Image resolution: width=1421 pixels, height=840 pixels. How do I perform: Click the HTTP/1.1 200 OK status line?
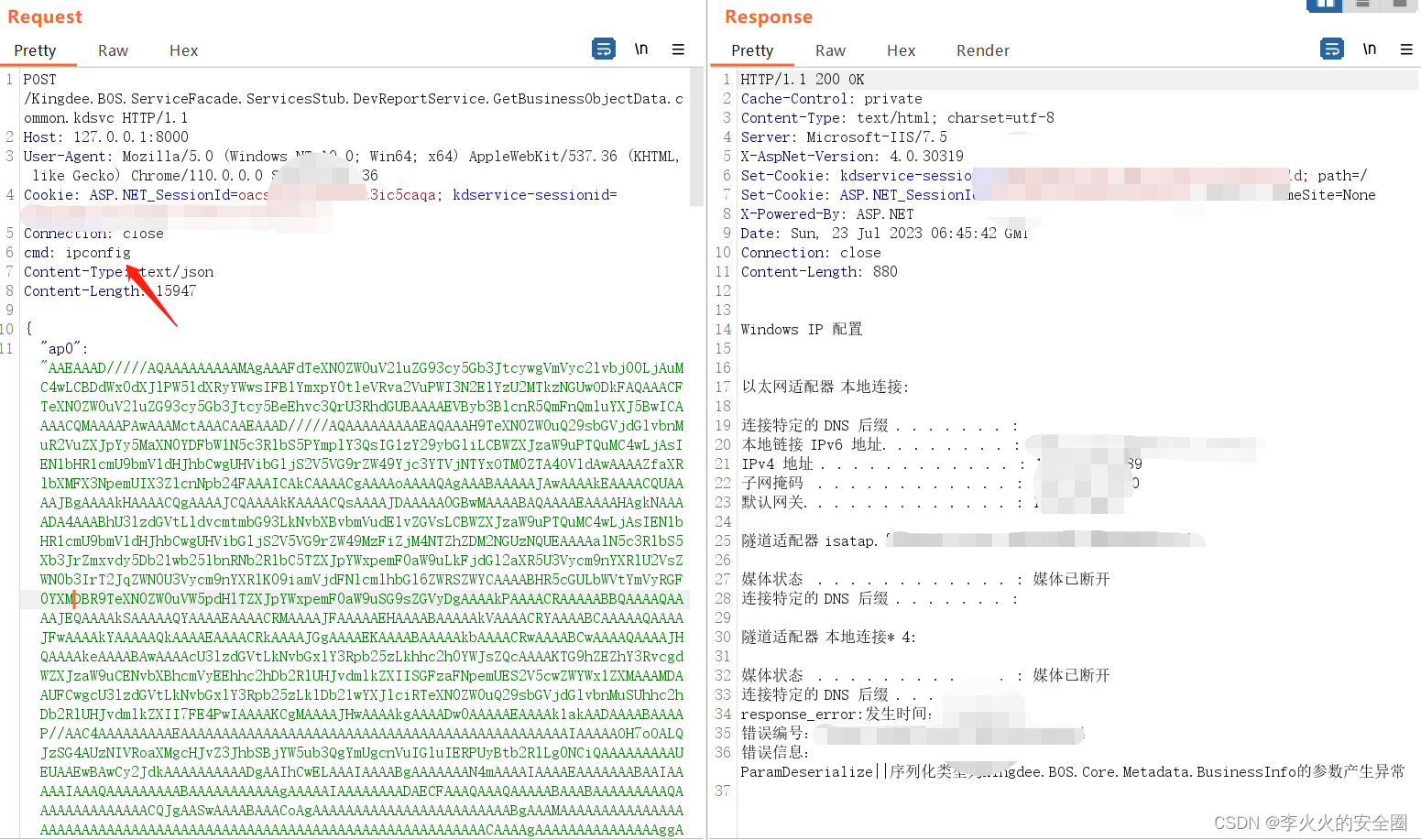click(803, 80)
